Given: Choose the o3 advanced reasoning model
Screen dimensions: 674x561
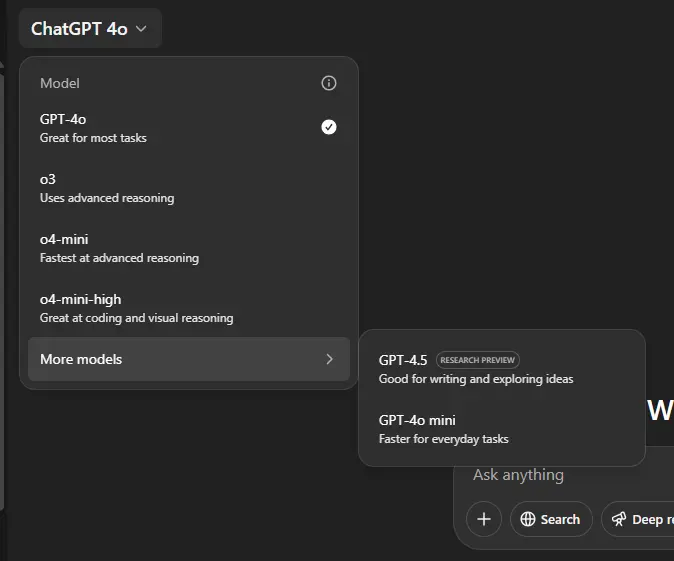Looking at the screenshot, I should click(189, 188).
